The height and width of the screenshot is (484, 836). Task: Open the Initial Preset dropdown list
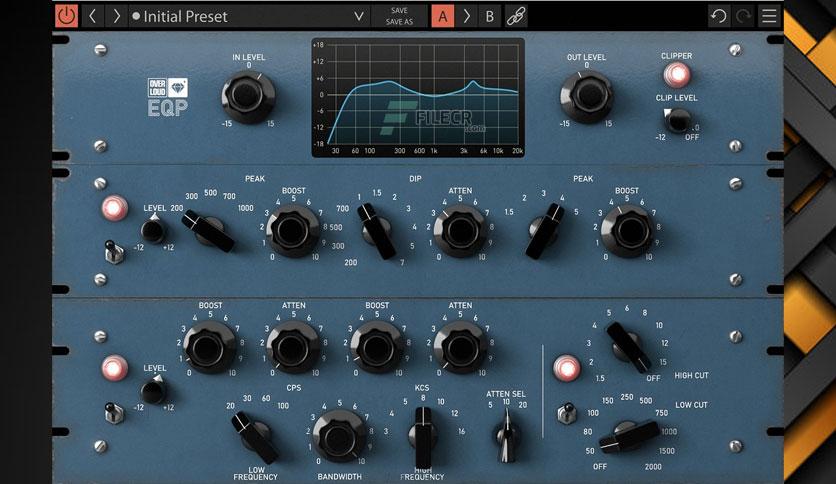[x=248, y=17]
